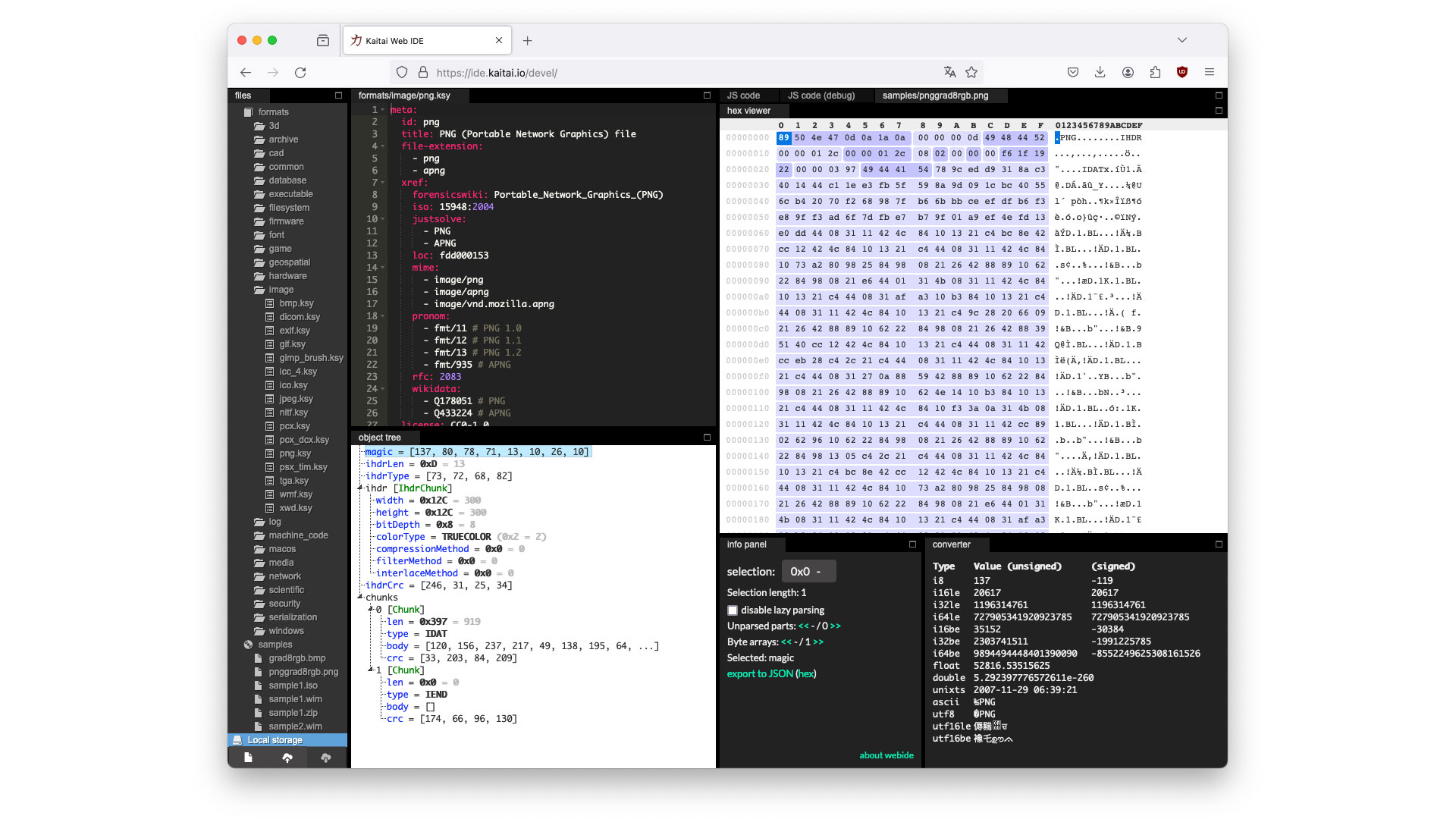Click the upload cloud icon
The width and height of the screenshot is (1456, 819).
287,758
